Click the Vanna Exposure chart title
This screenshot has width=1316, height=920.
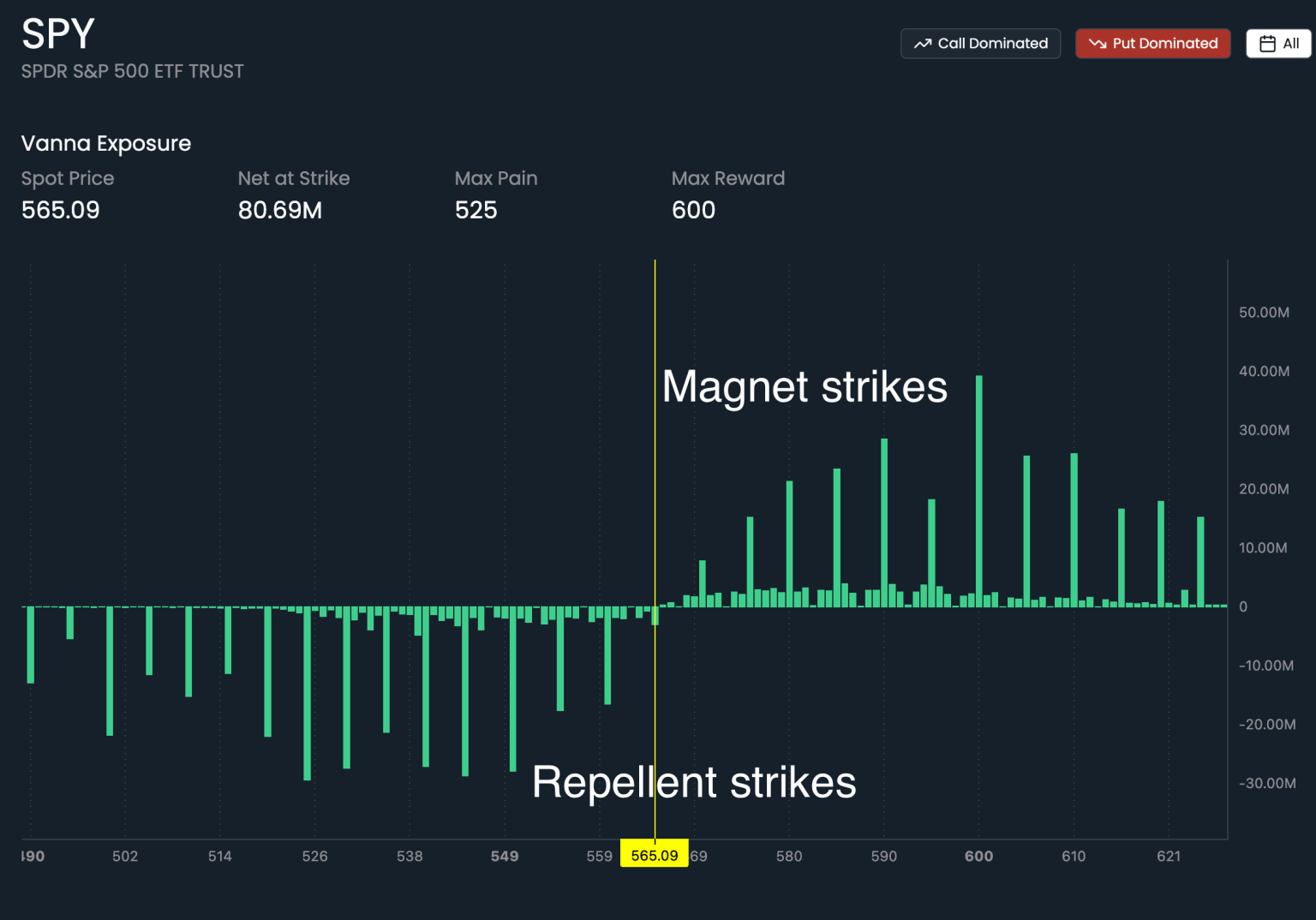(x=106, y=143)
